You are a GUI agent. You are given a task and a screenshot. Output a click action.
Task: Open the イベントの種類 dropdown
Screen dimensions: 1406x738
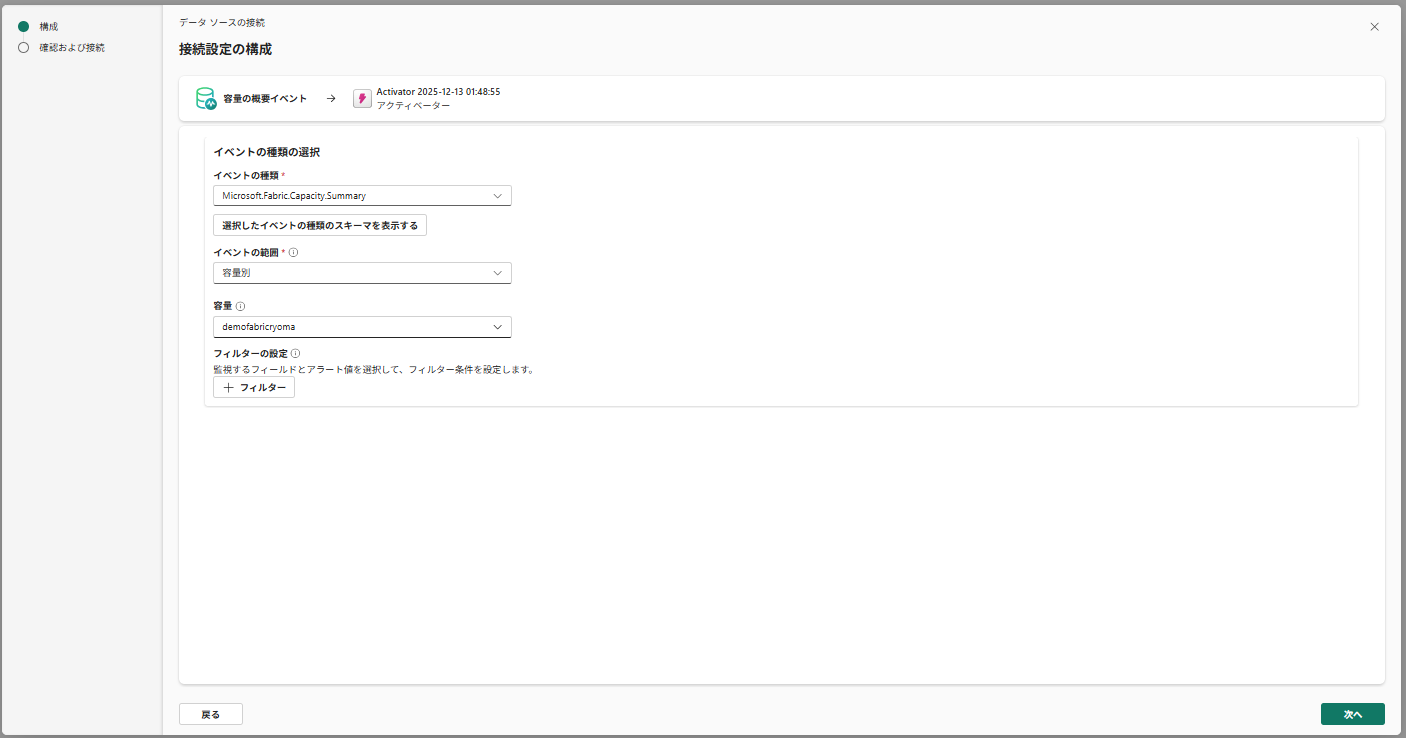[x=362, y=196]
